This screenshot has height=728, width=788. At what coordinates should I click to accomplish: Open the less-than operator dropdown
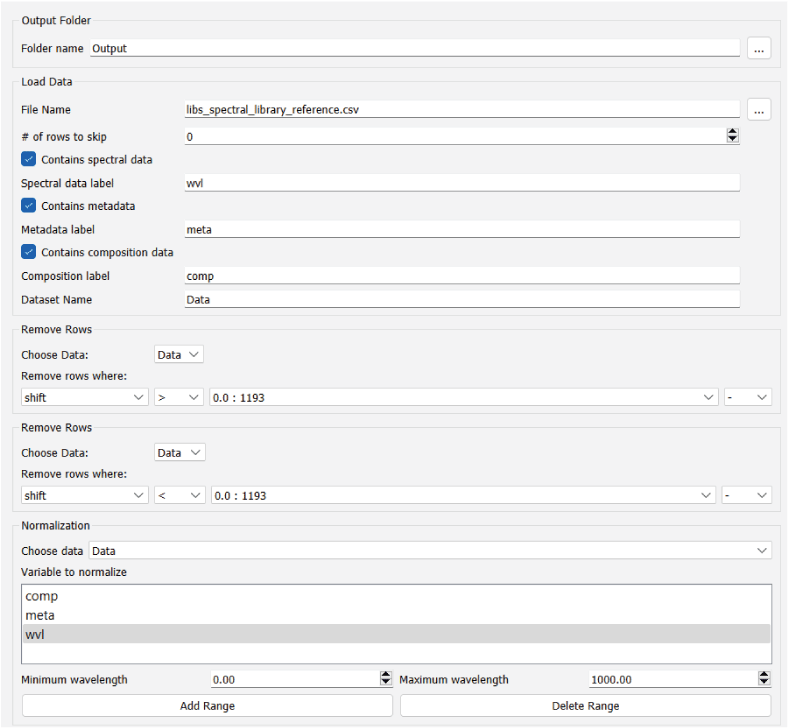click(180, 495)
